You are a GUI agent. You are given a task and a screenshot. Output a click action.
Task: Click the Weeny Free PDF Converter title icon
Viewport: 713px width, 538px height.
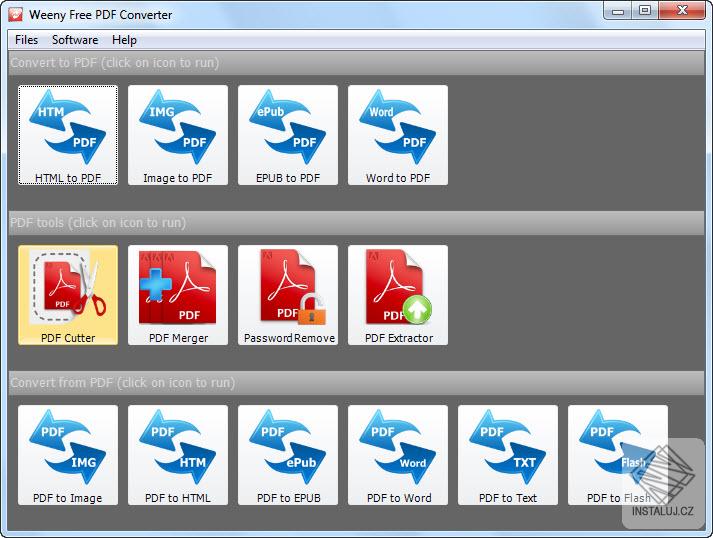(x=15, y=15)
